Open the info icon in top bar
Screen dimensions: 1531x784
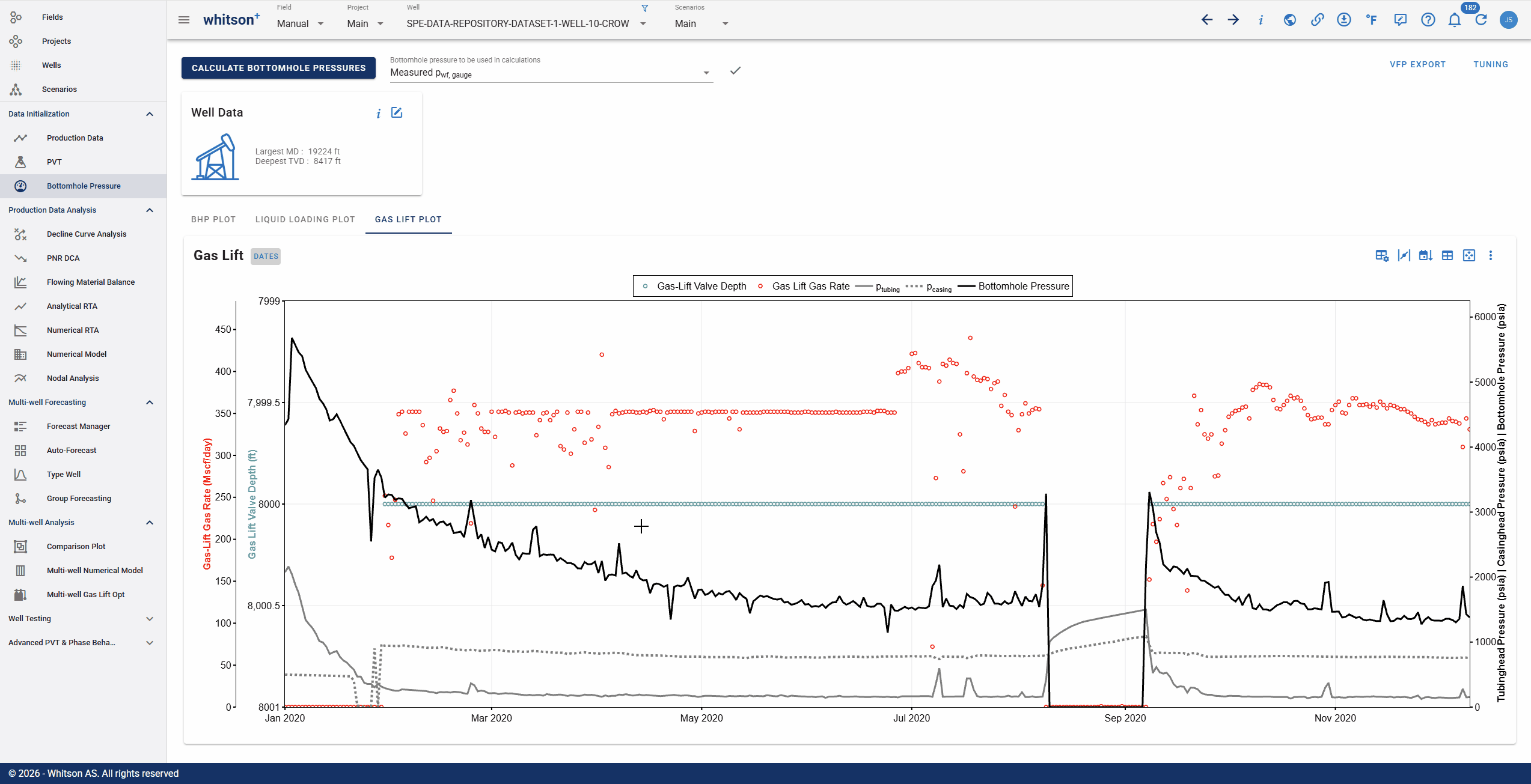coord(1261,20)
